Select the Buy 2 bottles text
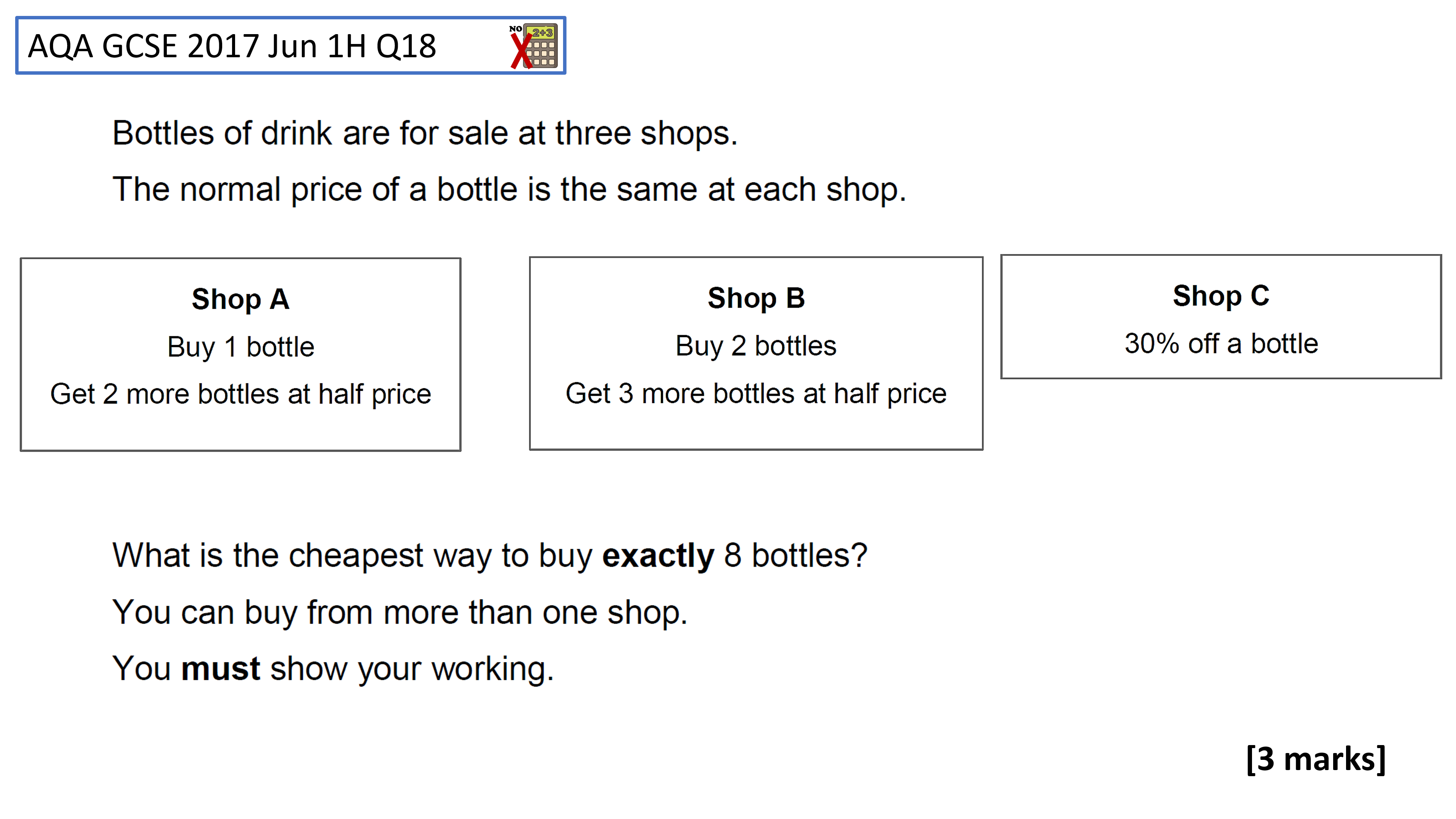The height and width of the screenshot is (819, 1456). point(756,346)
